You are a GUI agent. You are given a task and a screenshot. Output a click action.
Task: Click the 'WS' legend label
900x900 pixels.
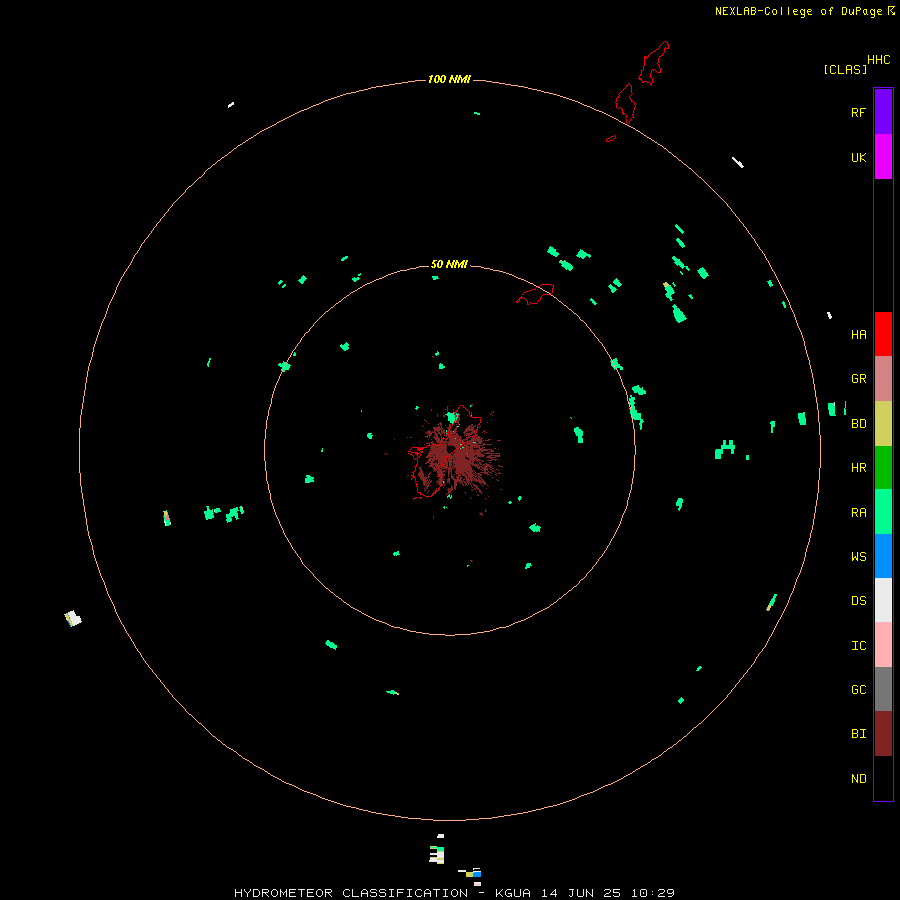(x=858, y=556)
